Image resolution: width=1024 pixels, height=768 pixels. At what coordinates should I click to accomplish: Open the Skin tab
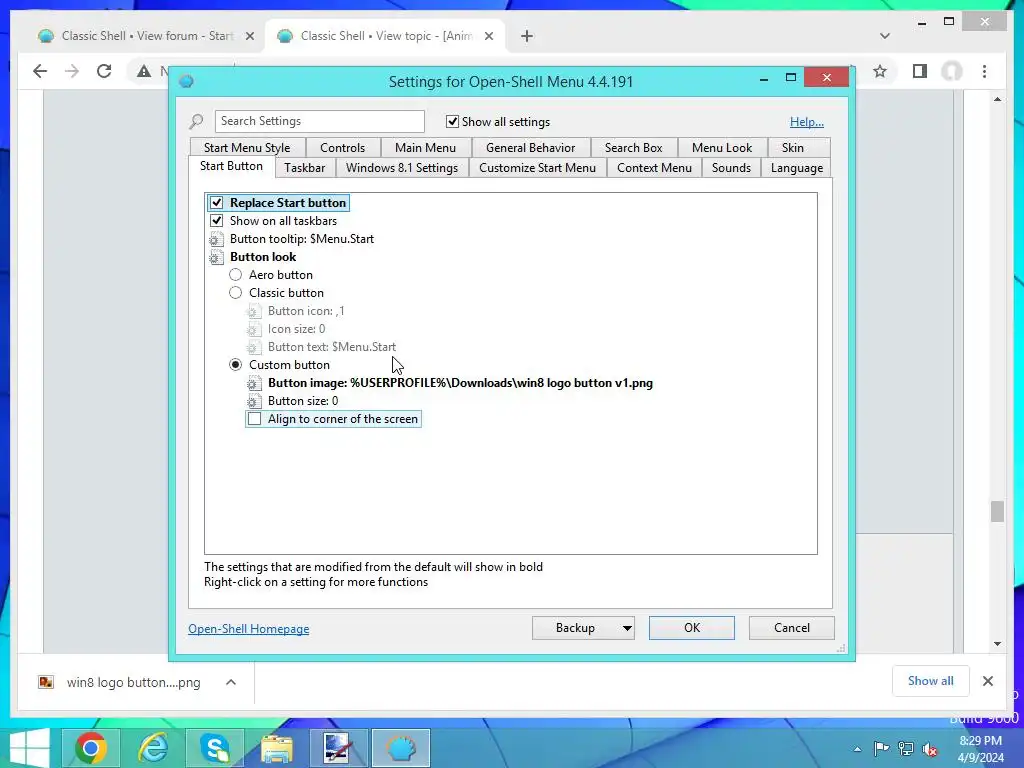coord(793,148)
